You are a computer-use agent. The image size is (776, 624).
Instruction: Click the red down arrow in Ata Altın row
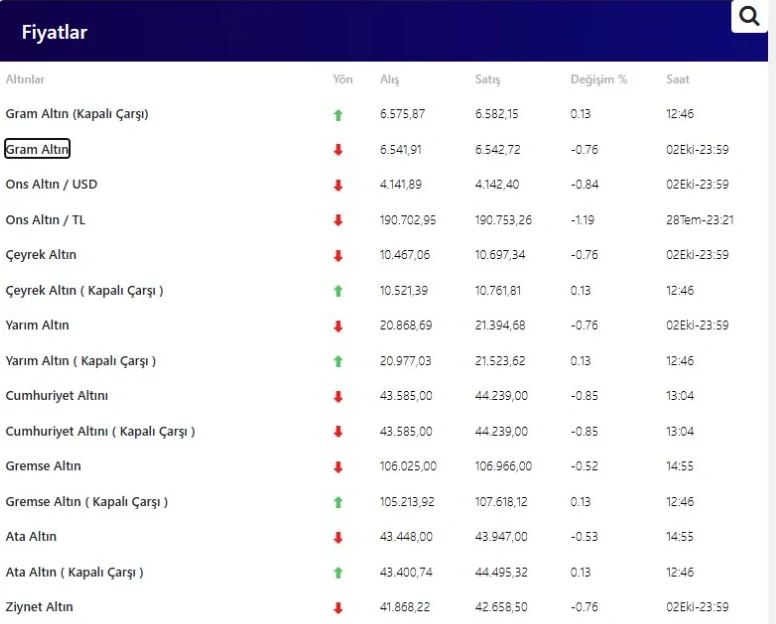coord(338,537)
